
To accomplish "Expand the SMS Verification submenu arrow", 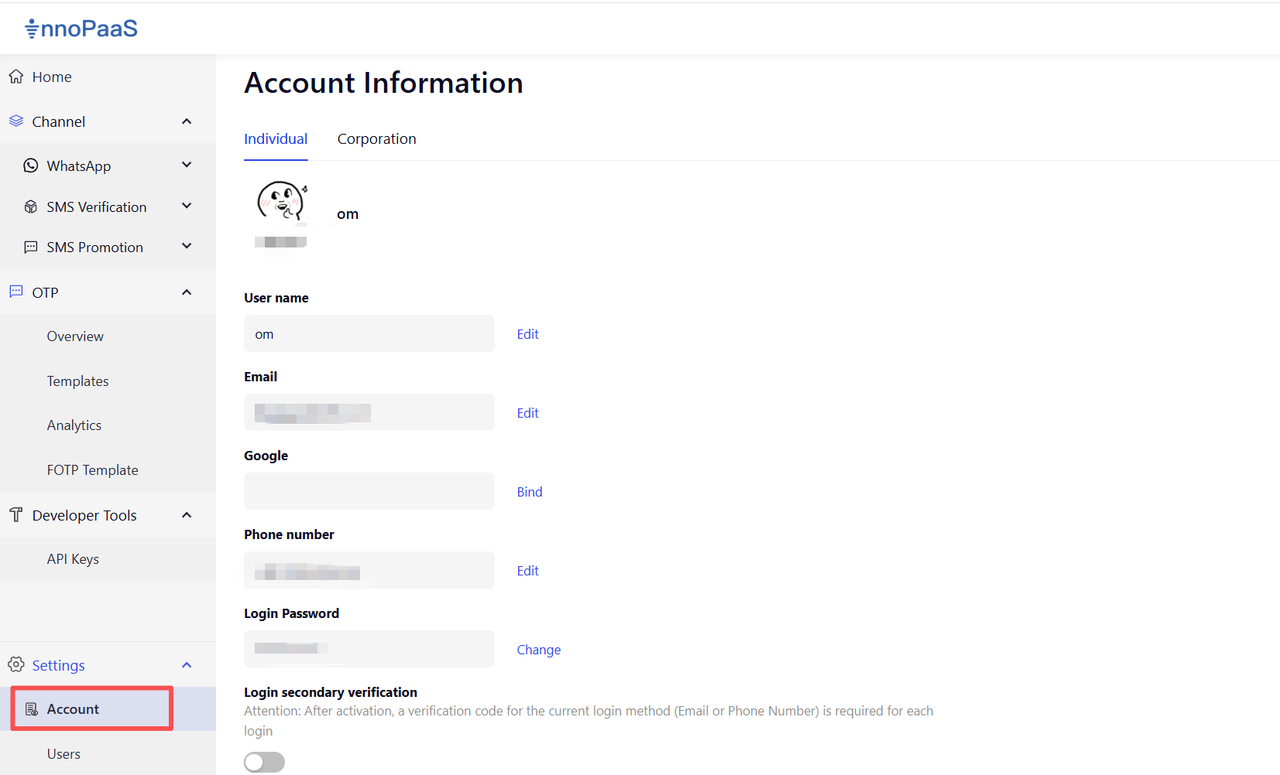I will pos(186,207).
